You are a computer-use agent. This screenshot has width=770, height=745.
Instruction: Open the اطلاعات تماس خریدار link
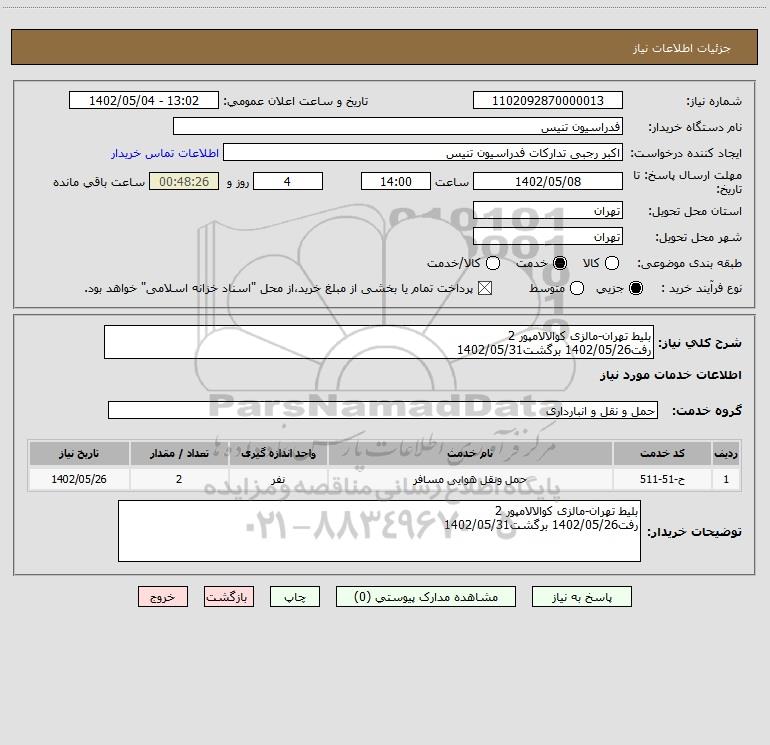point(165,153)
